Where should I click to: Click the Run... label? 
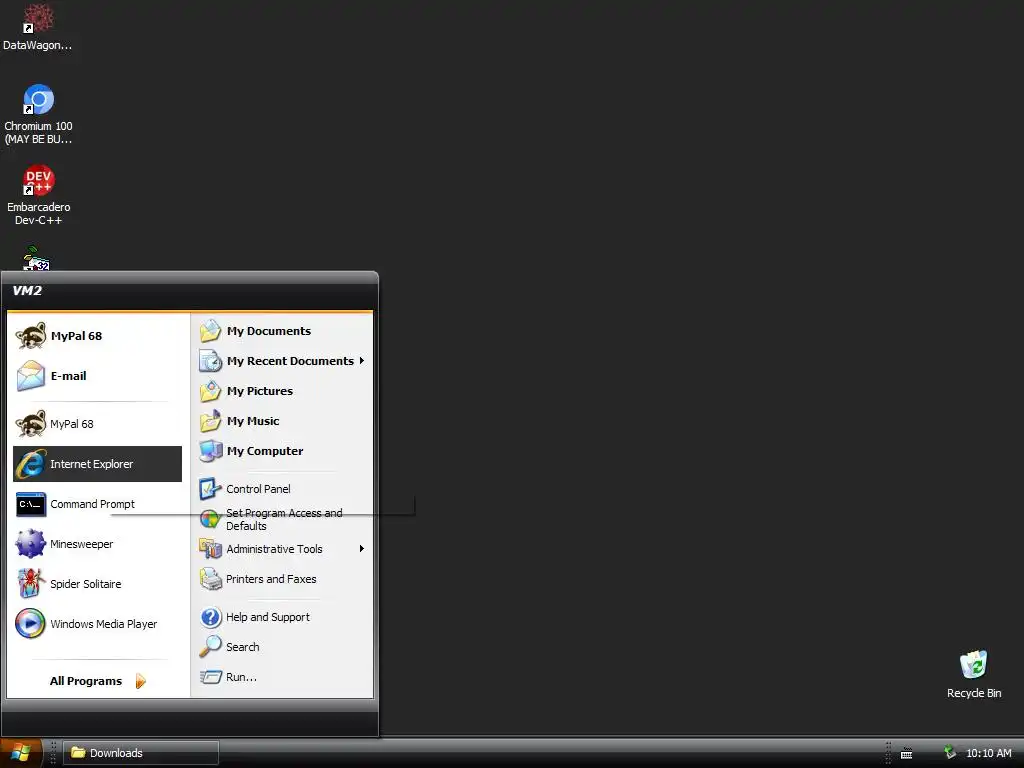241,677
